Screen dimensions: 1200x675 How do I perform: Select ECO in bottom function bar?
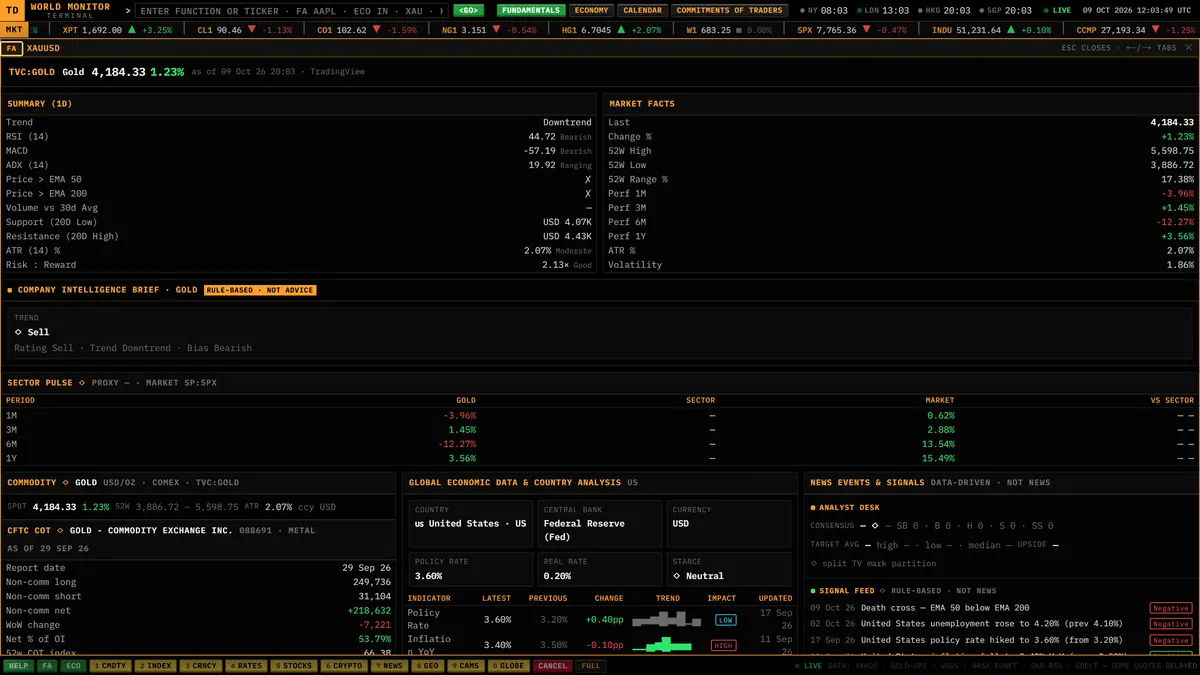pos(73,665)
